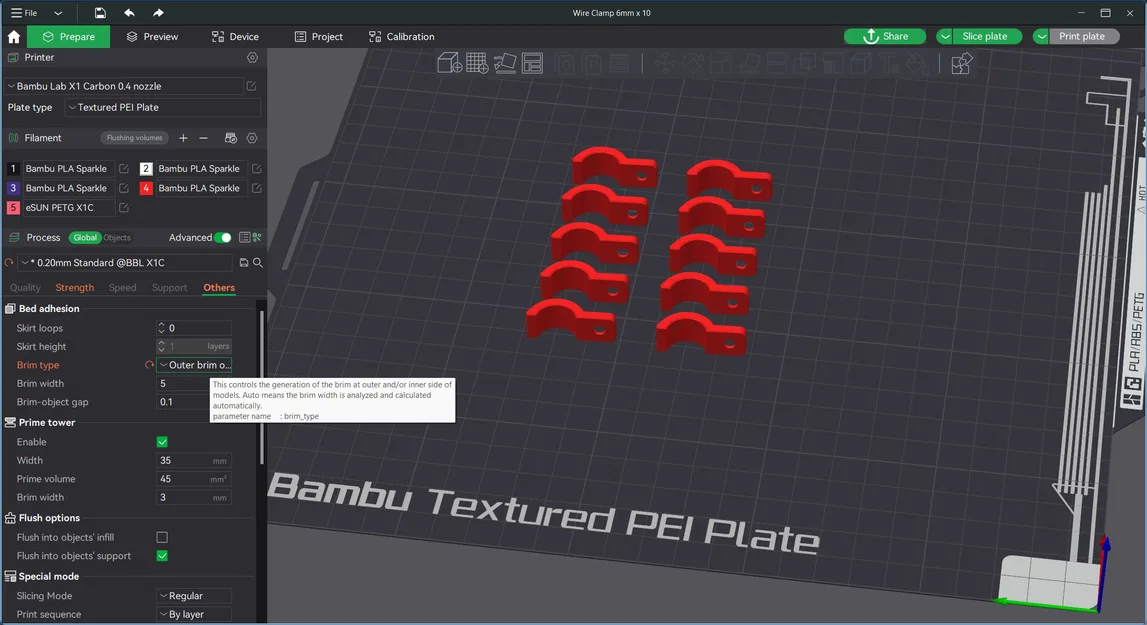The height and width of the screenshot is (625, 1147).
Task: Click the Slice plate button
Action: pyautogui.click(x=988, y=37)
